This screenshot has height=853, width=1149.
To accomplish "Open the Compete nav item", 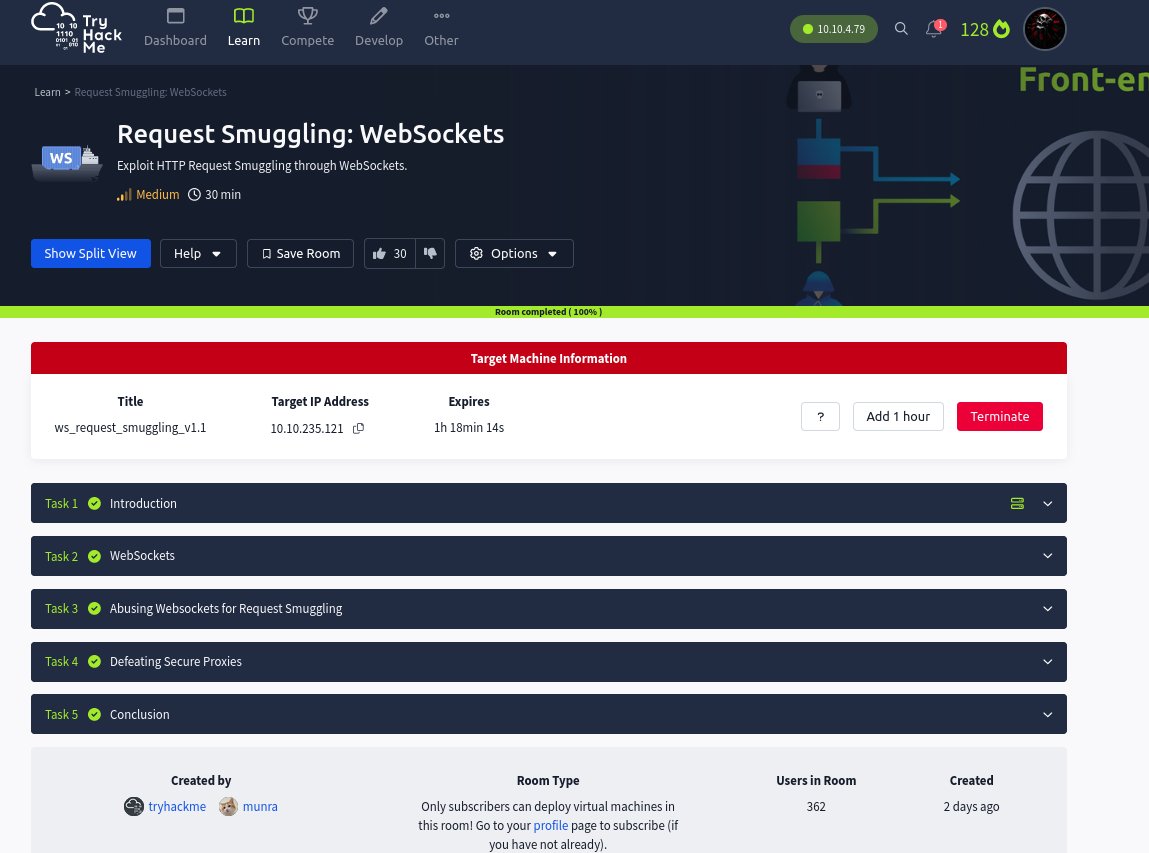I will pos(308,29).
